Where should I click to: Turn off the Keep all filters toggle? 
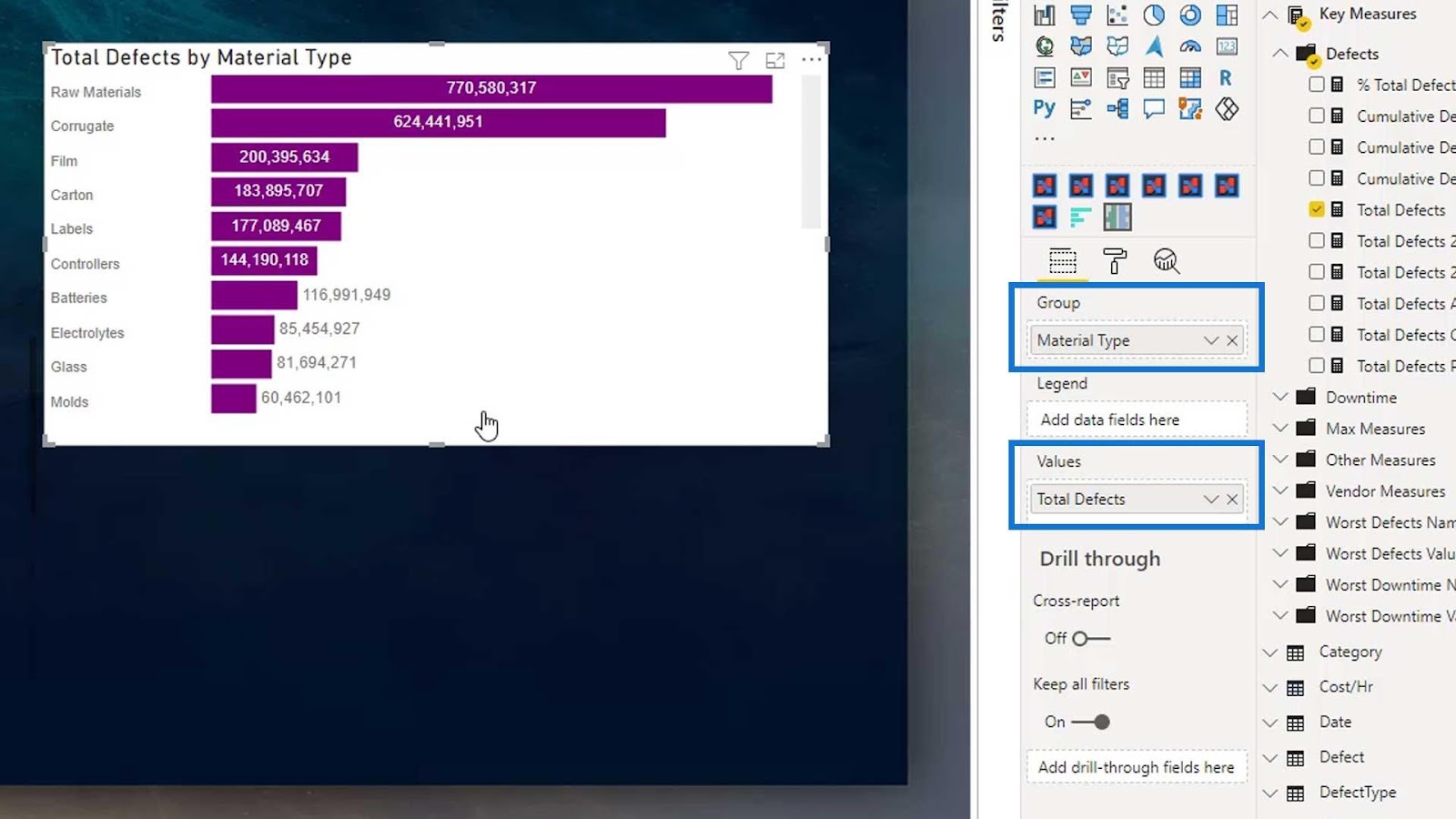click(1090, 722)
